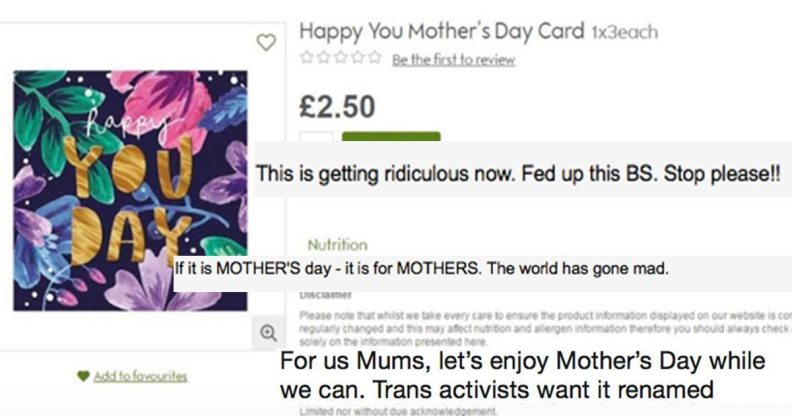Select the fourth rating star

[x=357, y=59]
